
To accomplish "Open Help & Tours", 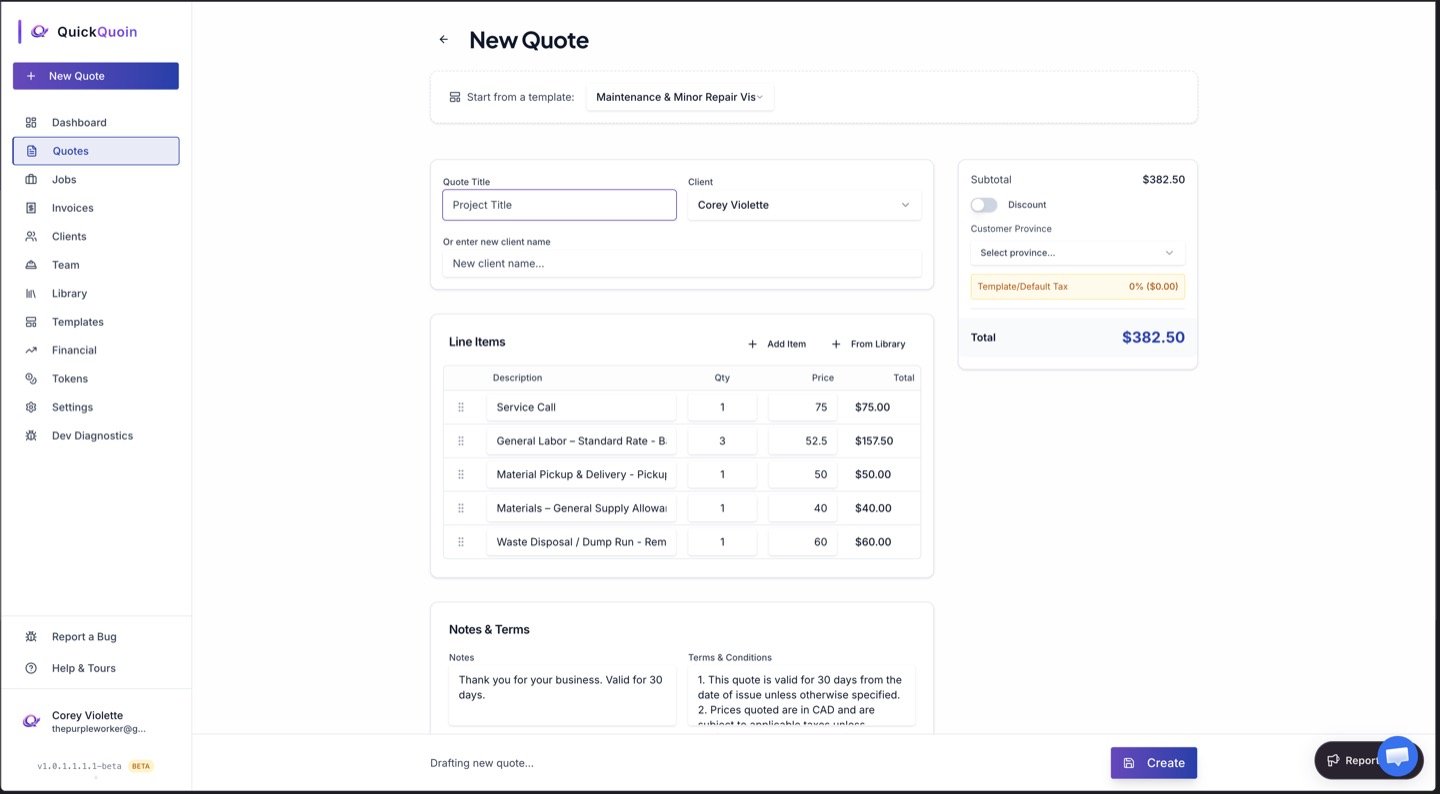I will pyautogui.click(x=96, y=668).
